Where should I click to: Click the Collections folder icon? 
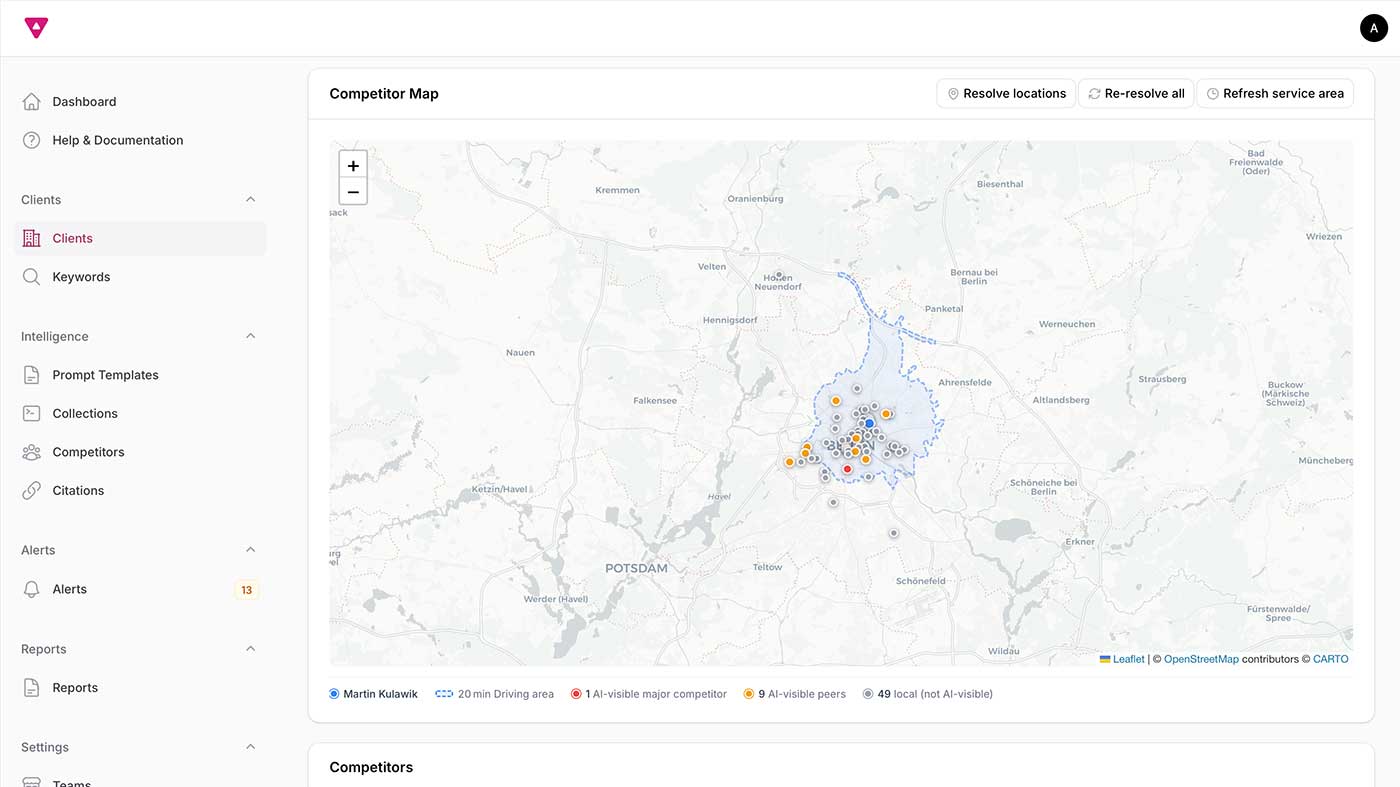click(31, 413)
